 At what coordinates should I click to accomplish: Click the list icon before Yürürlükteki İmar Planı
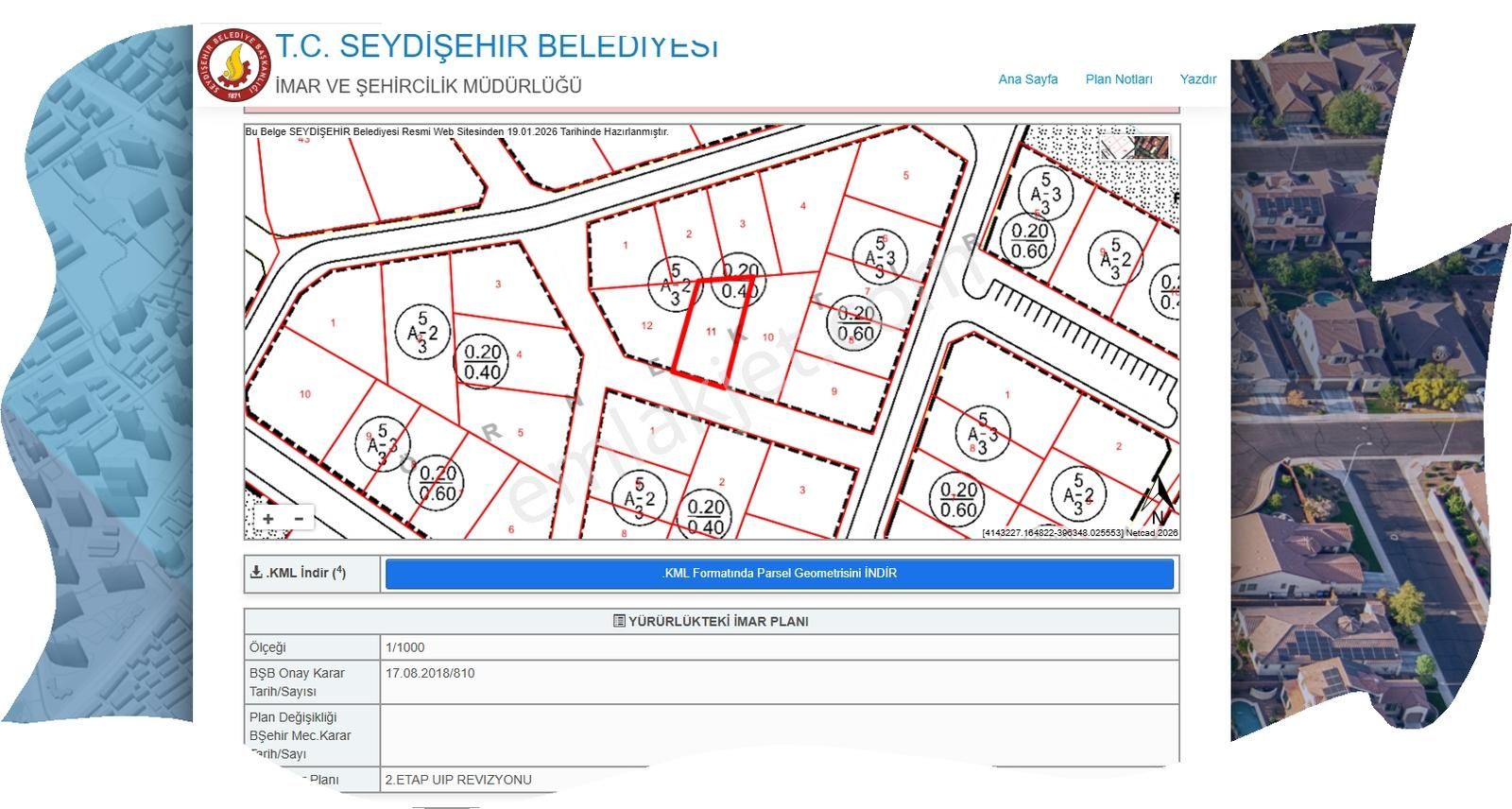tap(619, 622)
